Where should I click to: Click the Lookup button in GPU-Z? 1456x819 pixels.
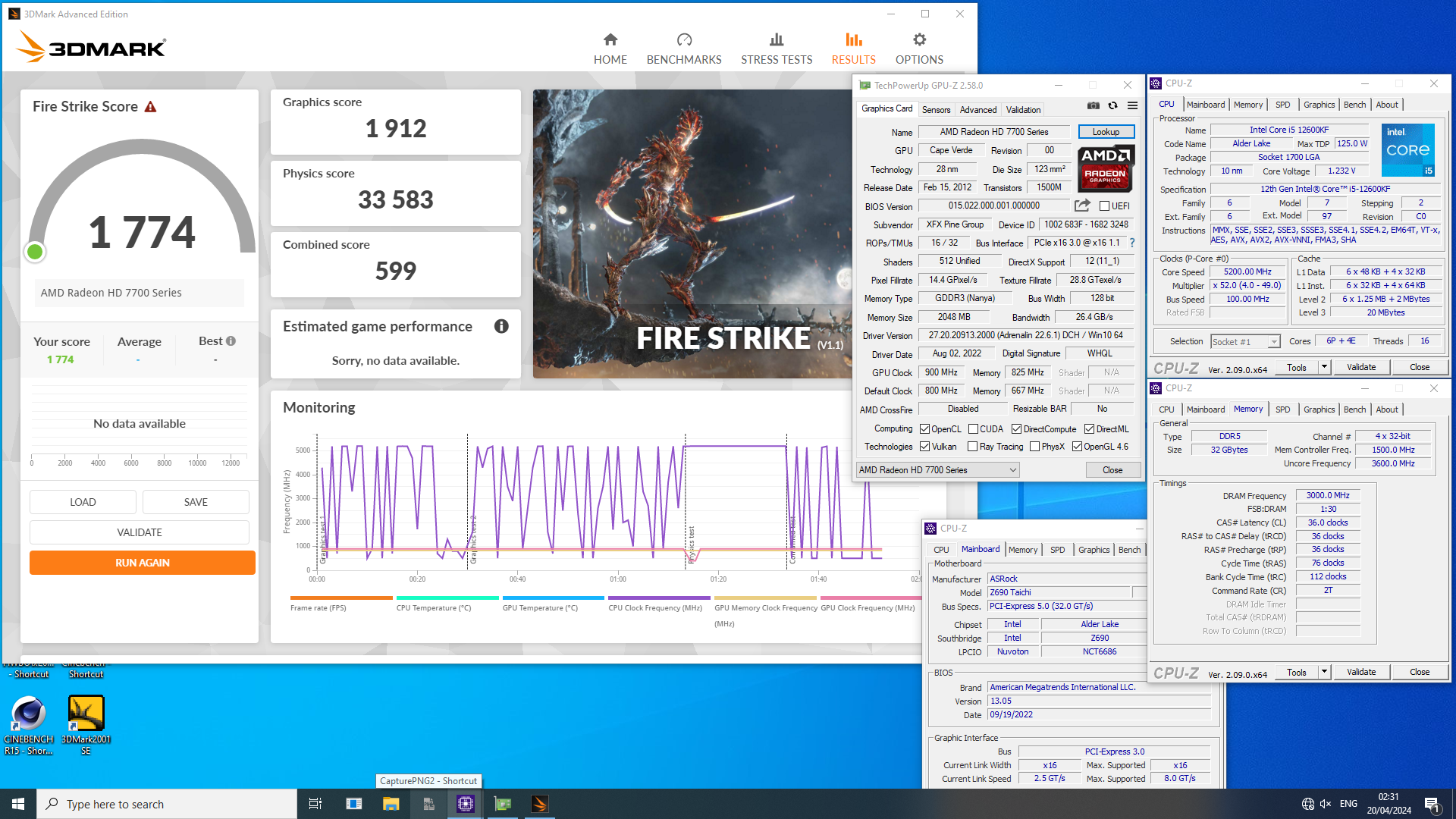pos(1106,132)
